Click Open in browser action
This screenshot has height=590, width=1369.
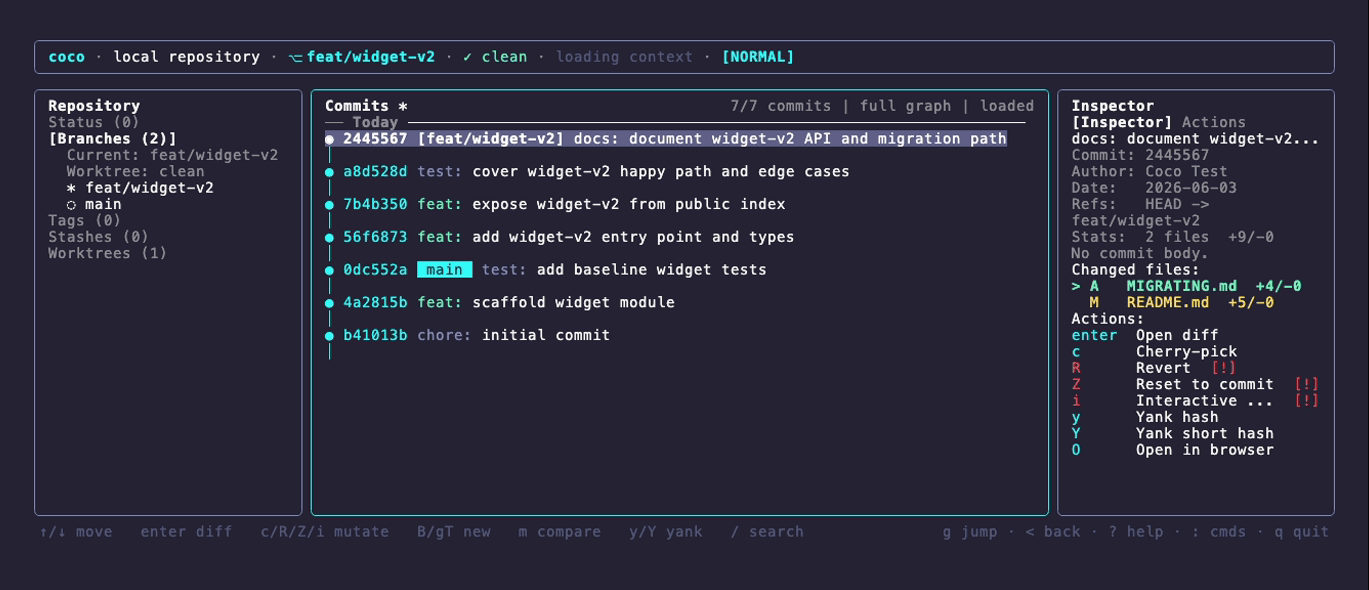point(1172,450)
